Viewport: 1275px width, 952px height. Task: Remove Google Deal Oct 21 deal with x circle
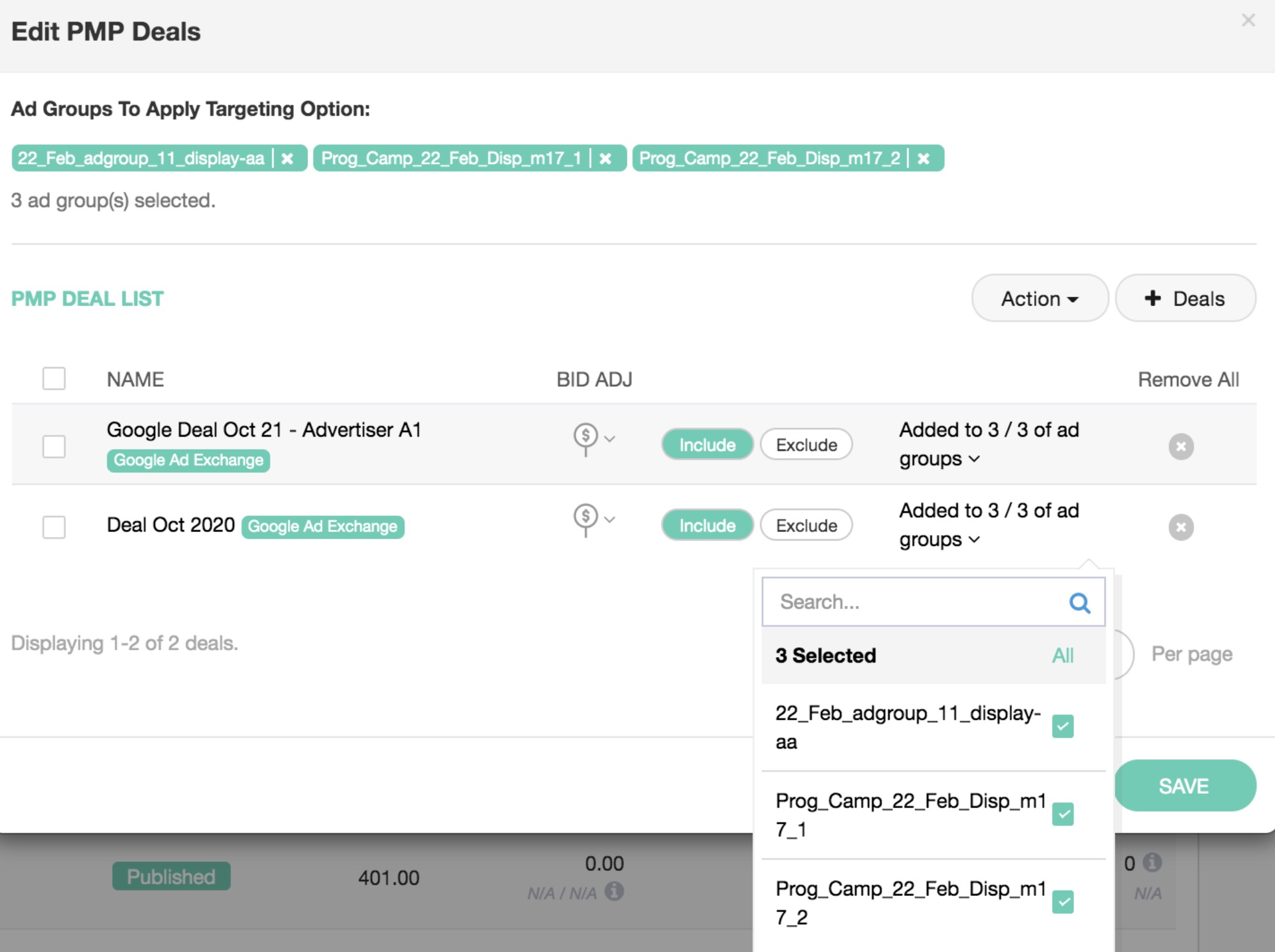tap(1181, 446)
